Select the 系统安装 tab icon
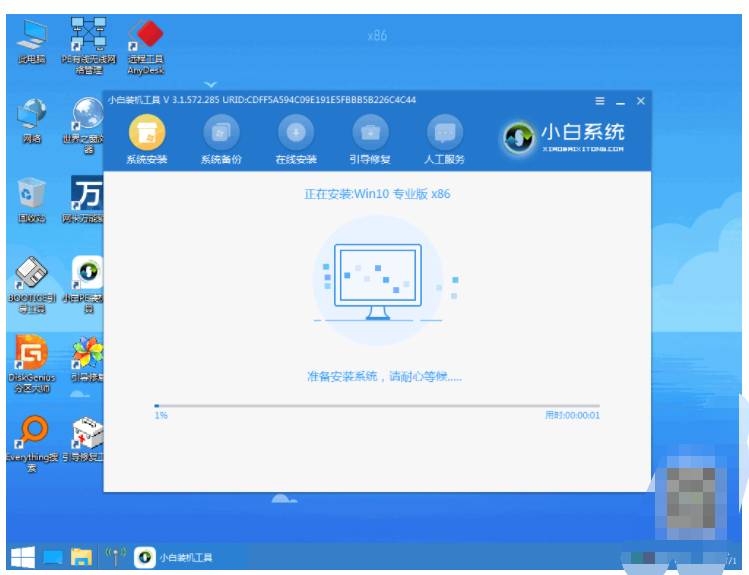 pyautogui.click(x=147, y=132)
